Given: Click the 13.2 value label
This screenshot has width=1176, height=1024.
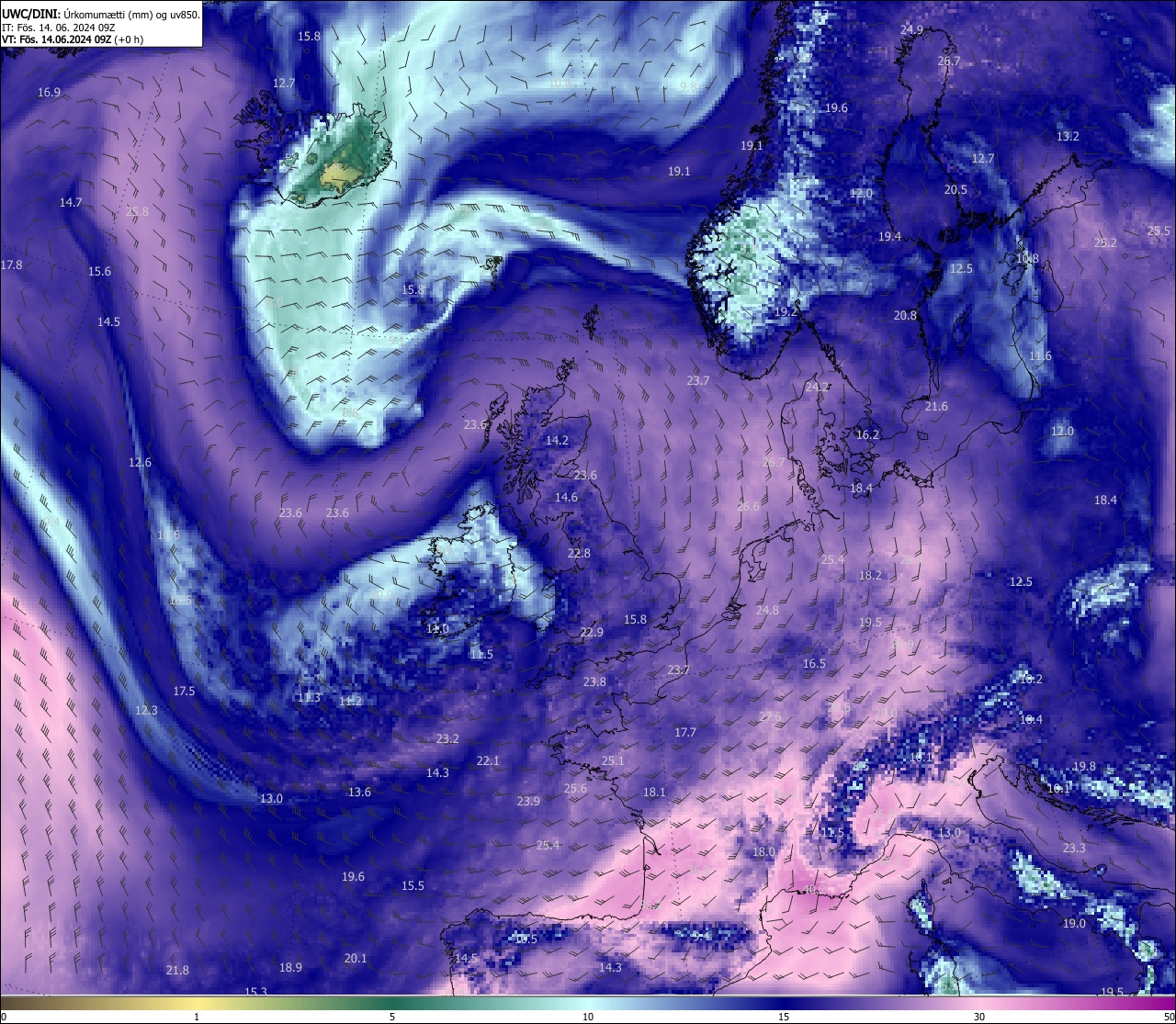Looking at the screenshot, I should point(1068,136).
